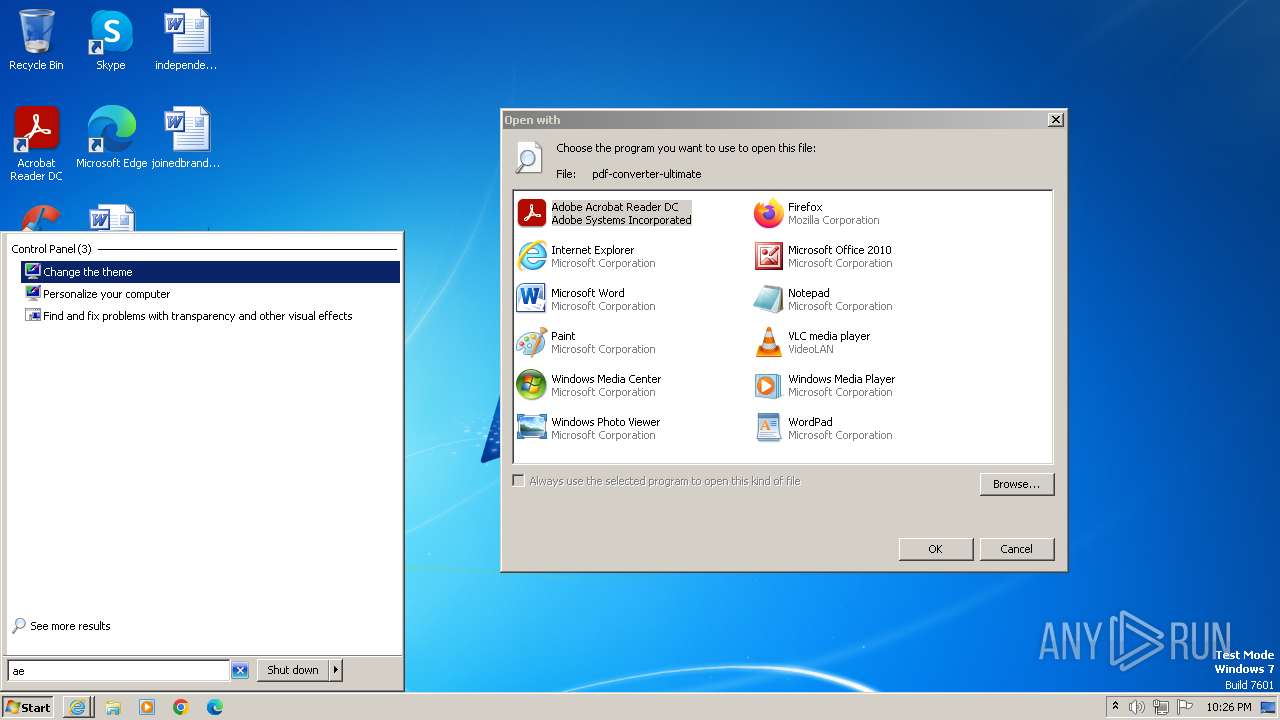Select the Microsoft Edge desktop icon
1280x720 pixels.
coord(111,137)
